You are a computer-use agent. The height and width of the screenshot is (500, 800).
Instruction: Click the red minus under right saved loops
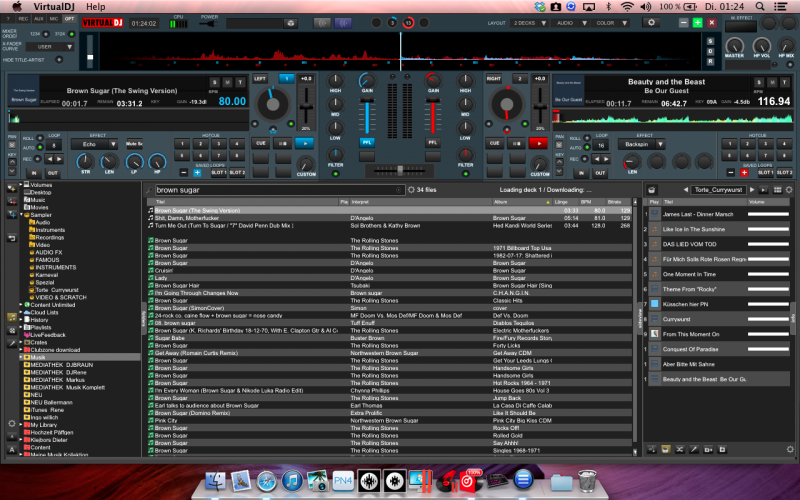742,173
